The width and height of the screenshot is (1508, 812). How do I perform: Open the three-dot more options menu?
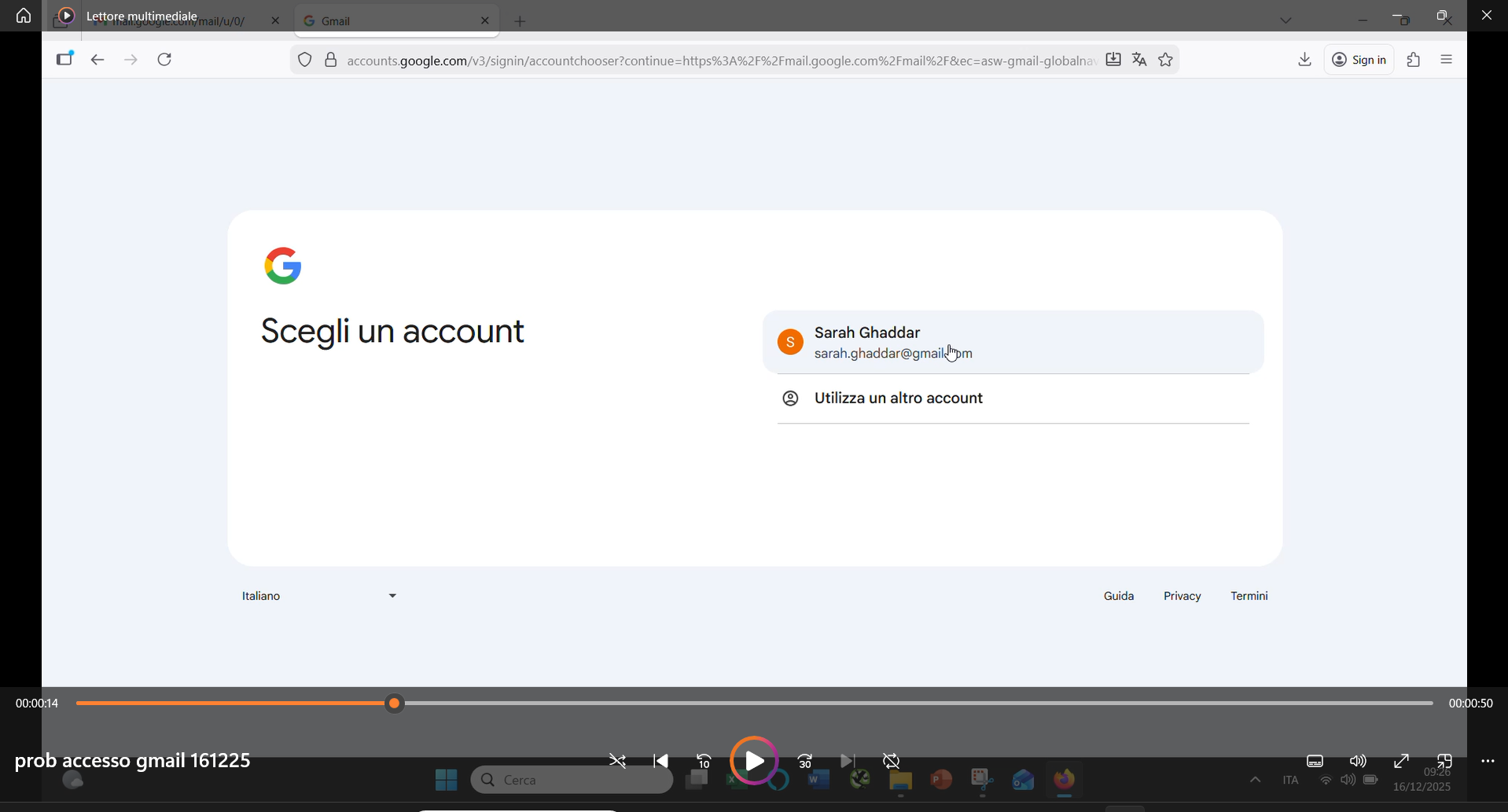[1488, 761]
